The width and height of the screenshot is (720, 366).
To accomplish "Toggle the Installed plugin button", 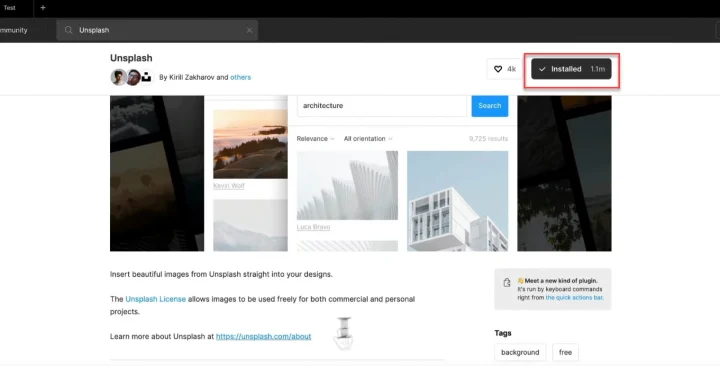I will pyautogui.click(x=571, y=69).
